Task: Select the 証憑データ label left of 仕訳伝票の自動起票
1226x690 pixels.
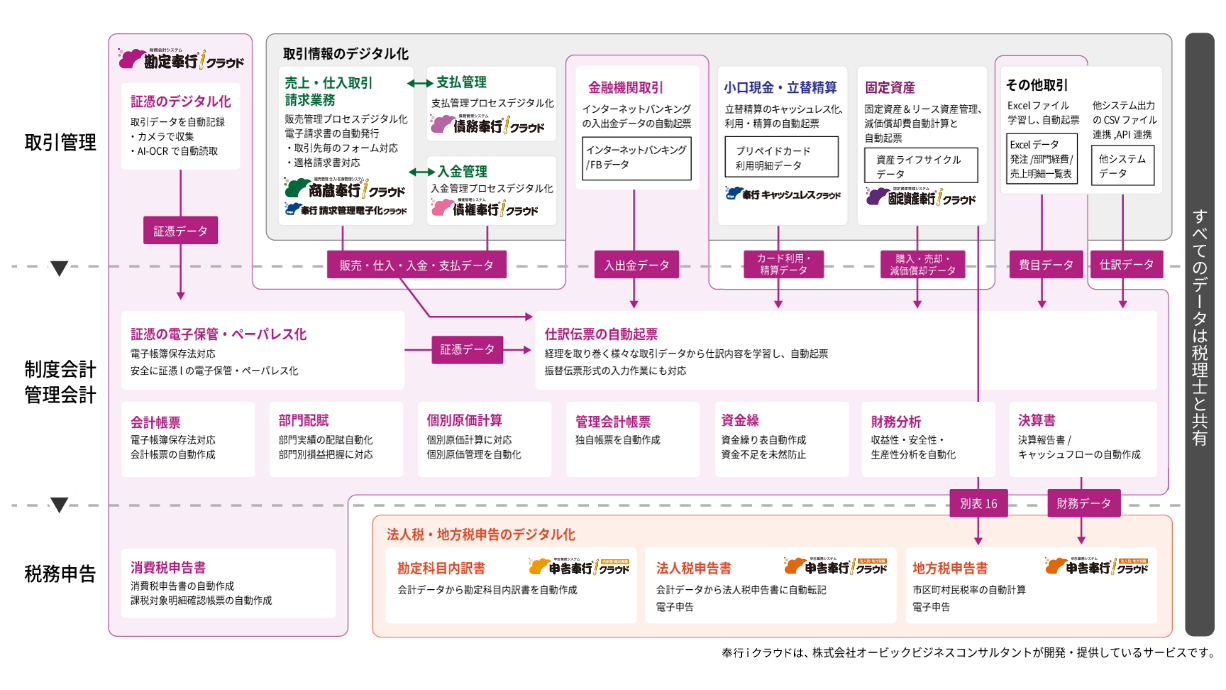Action: pos(469,350)
